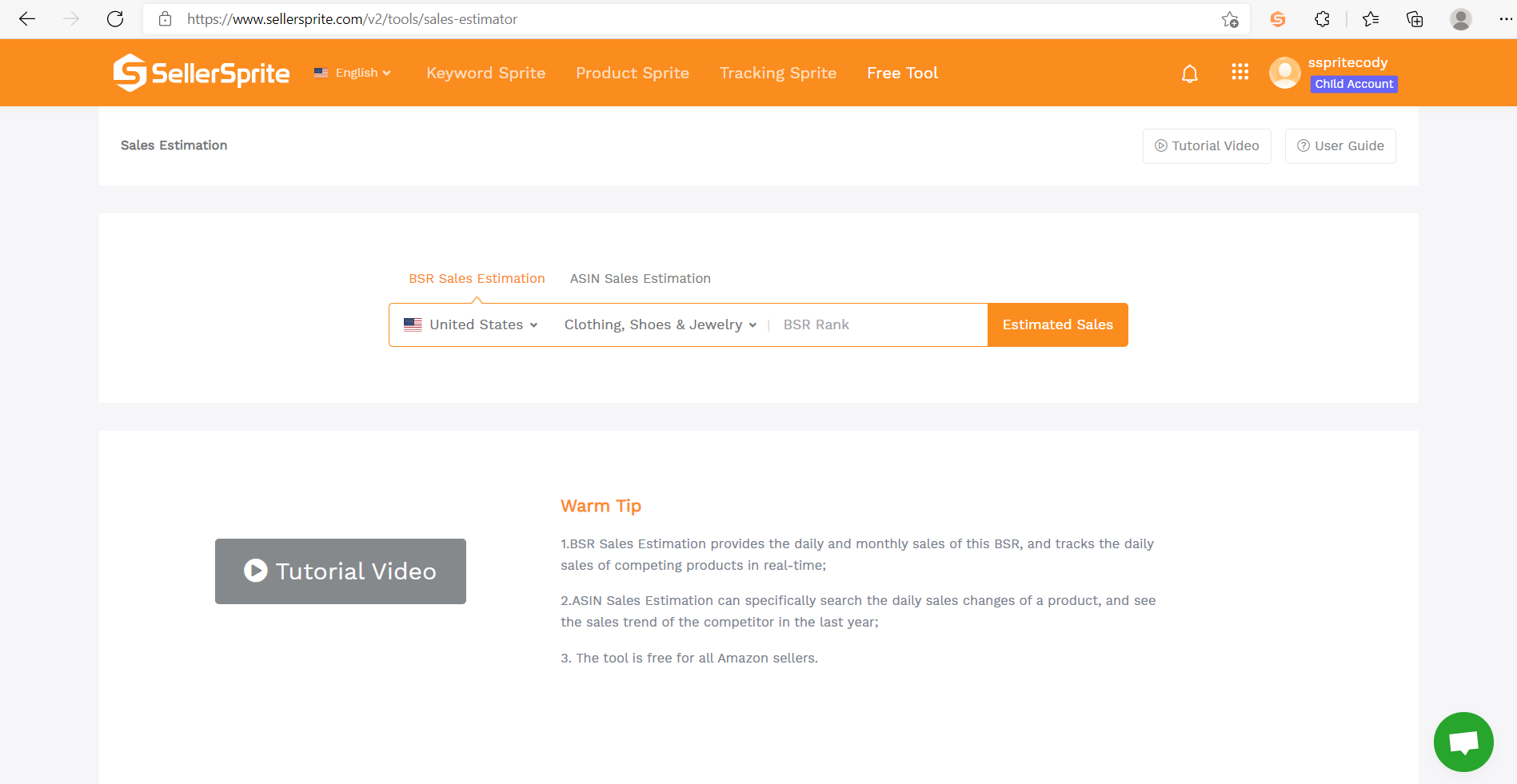Open the green live chat bubble
This screenshot has width=1517, height=784.
(x=1463, y=742)
